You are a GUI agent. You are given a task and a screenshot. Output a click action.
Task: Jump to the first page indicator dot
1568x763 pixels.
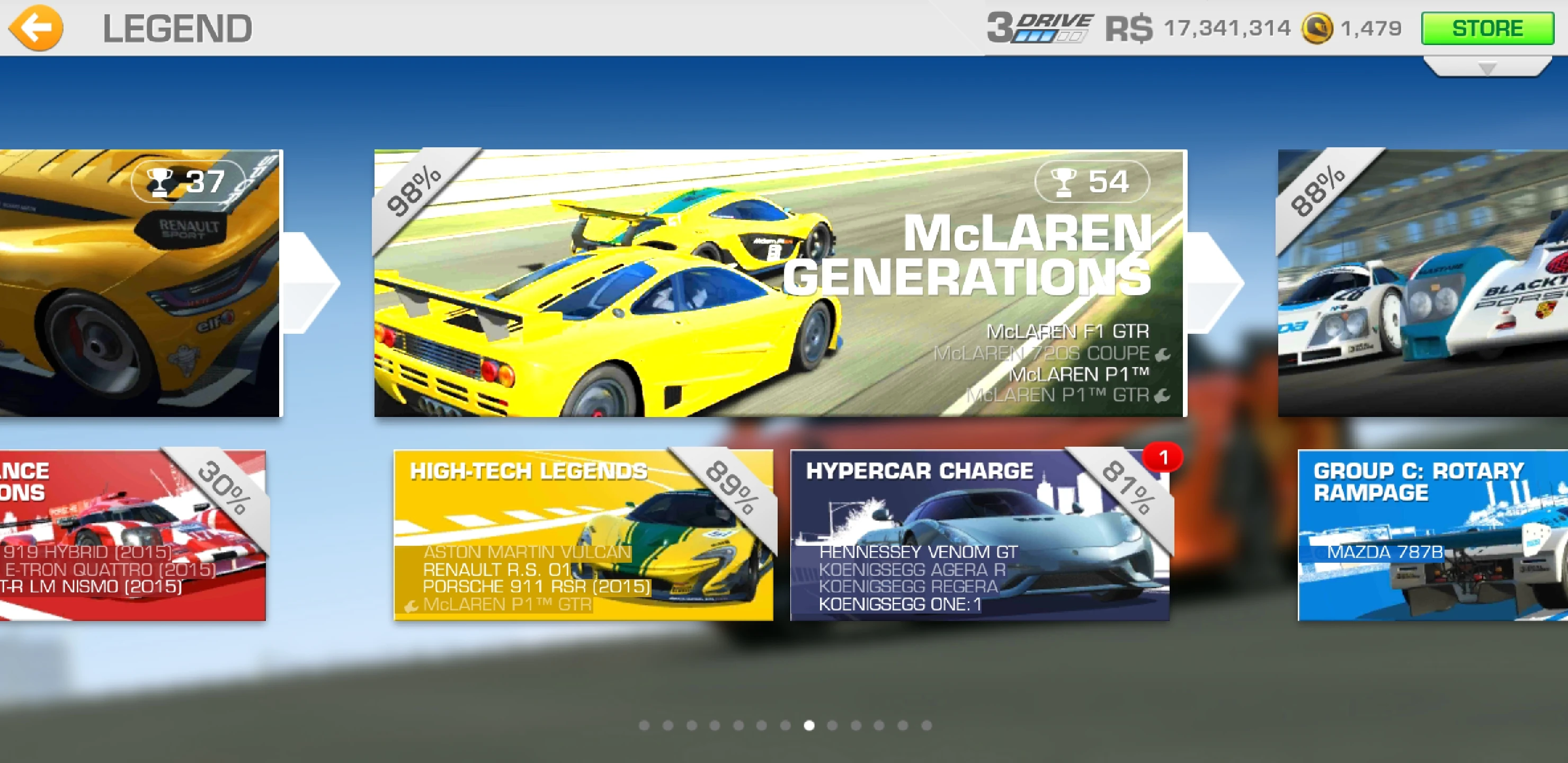[644, 725]
